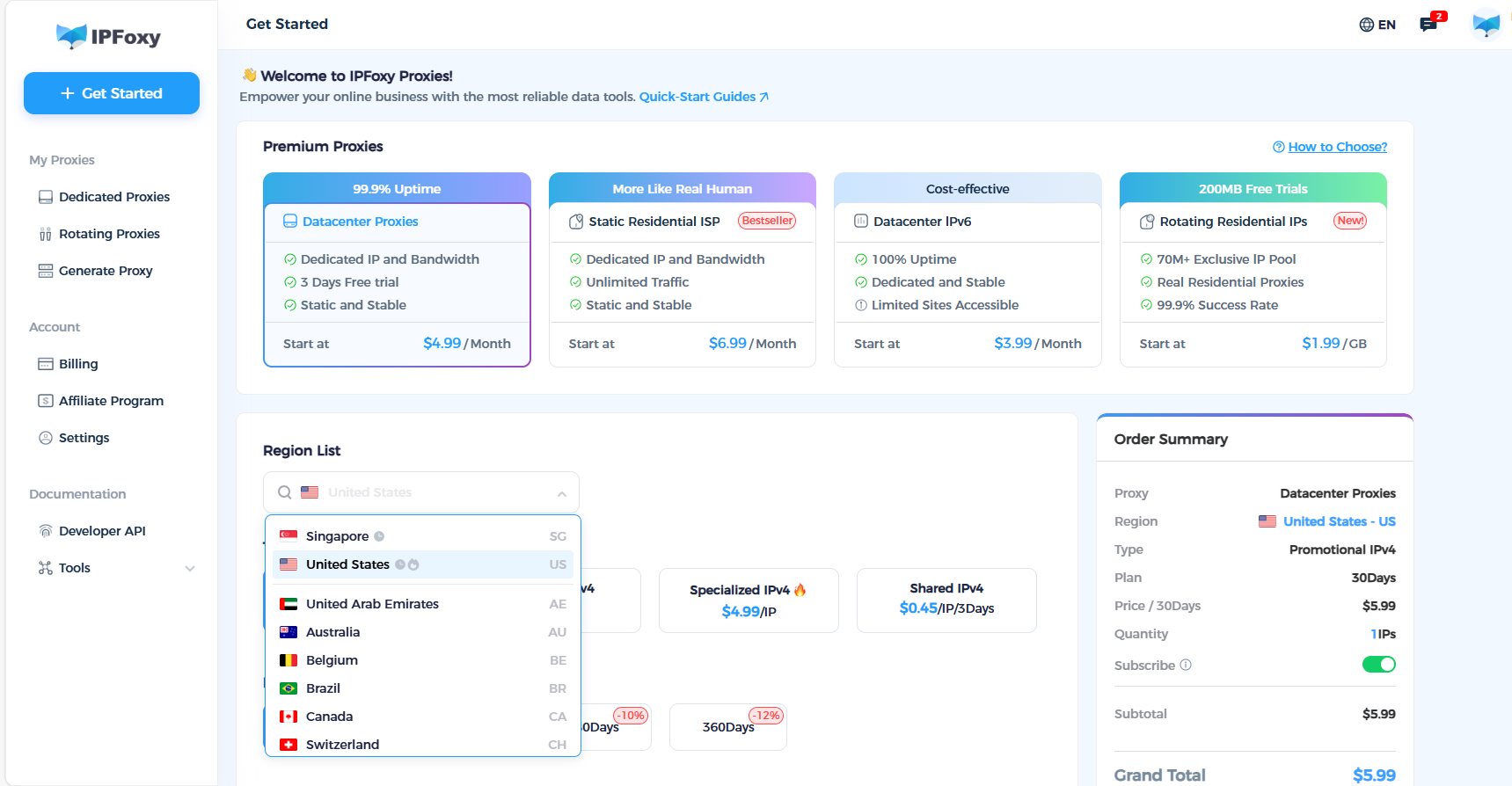
Task: Switch language via EN label
Action: [x=1387, y=25]
